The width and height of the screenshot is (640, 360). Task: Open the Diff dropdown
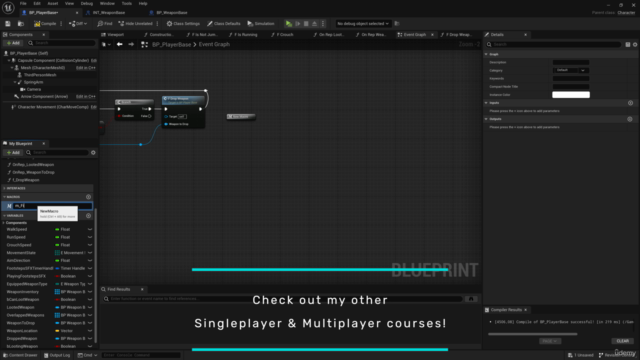tap(78, 24)
